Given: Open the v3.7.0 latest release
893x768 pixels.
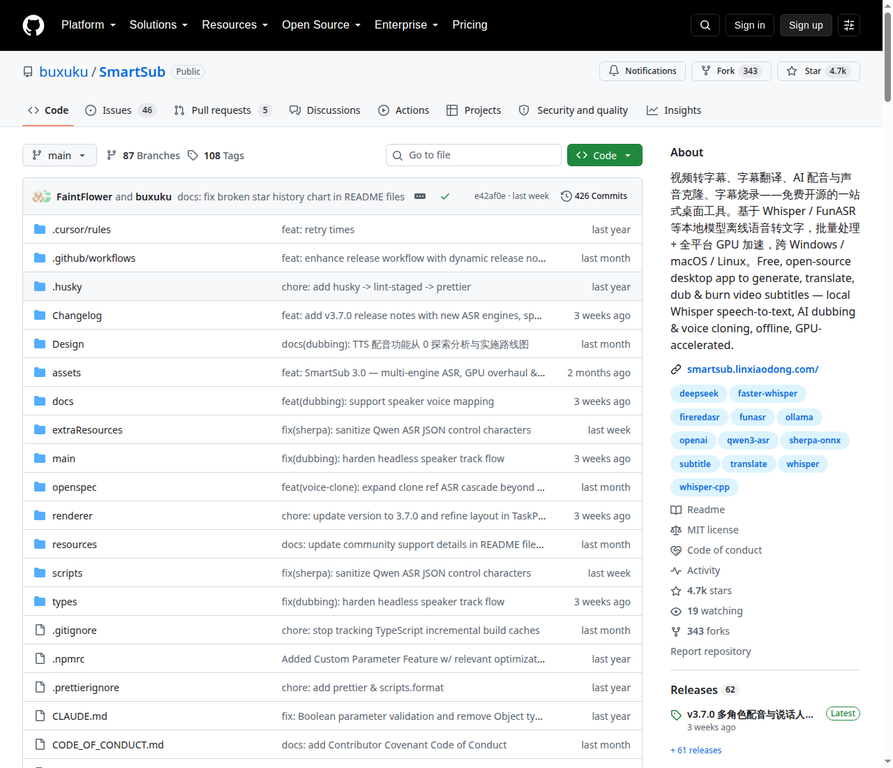Looking at the screenshot, I should [x=749, y=714].
